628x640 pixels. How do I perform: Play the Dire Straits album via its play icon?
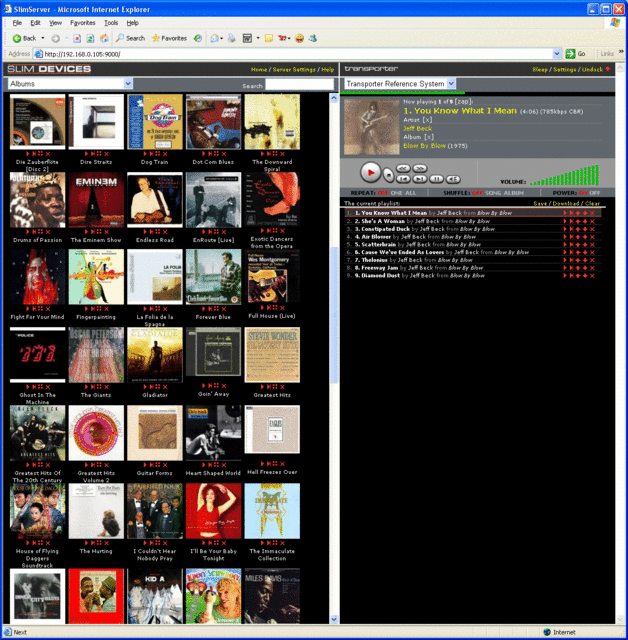tap(87, 154)
